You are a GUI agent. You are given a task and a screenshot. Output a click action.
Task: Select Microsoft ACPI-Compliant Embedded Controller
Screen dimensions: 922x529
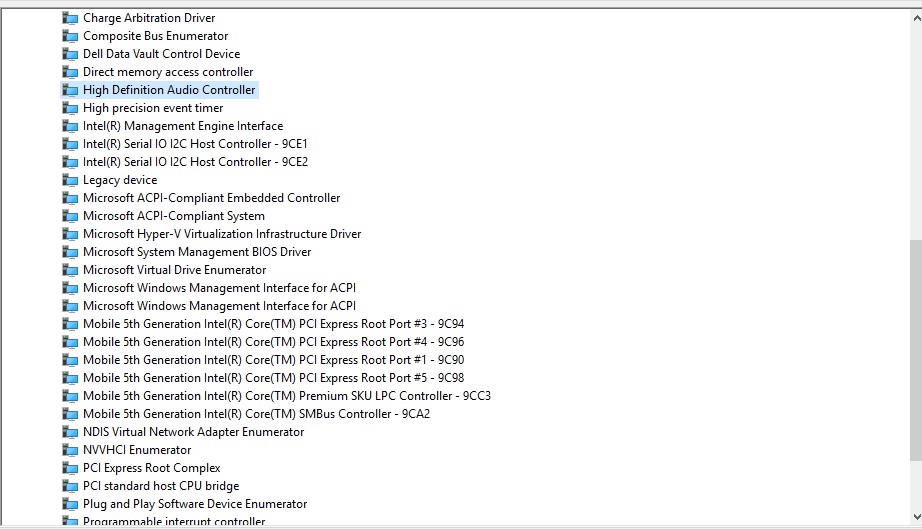(211, 198)
